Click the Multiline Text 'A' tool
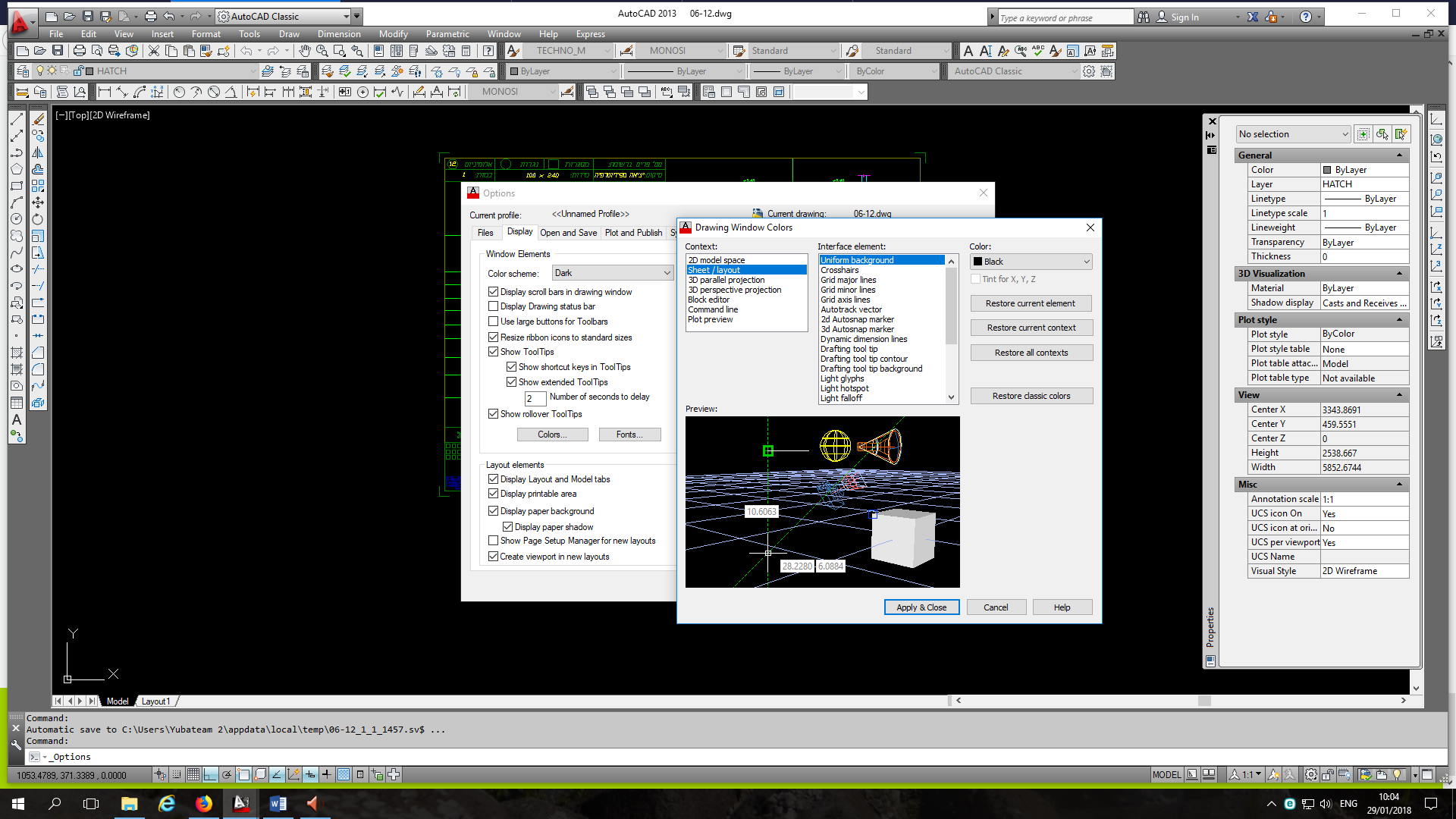This screenshot has height=819, width=1456. (16, 419)
